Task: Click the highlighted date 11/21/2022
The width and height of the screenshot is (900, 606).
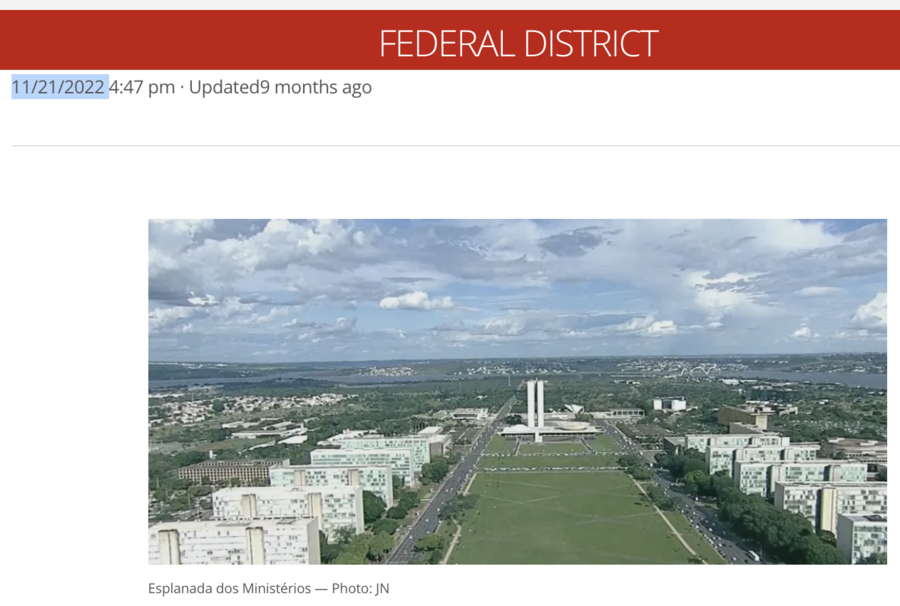Action: [x=58, y=87]
